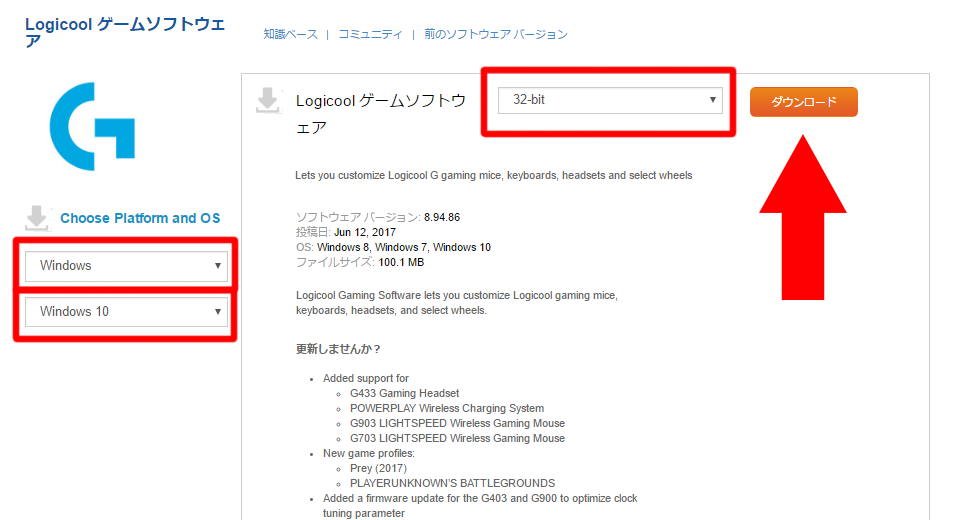Image resolution: width=953 pixels, height=520 pixels.
Task: Open the 知識ベース link
Action: pyautogui.click(x=291, y=34)
